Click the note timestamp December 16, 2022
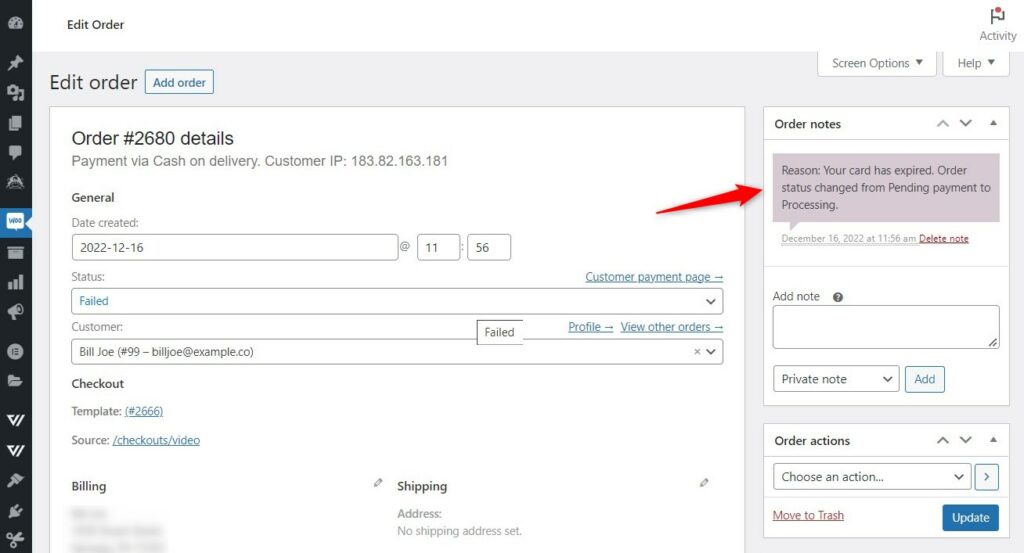This screenshot has width=1024, height=553. (848, 238)
